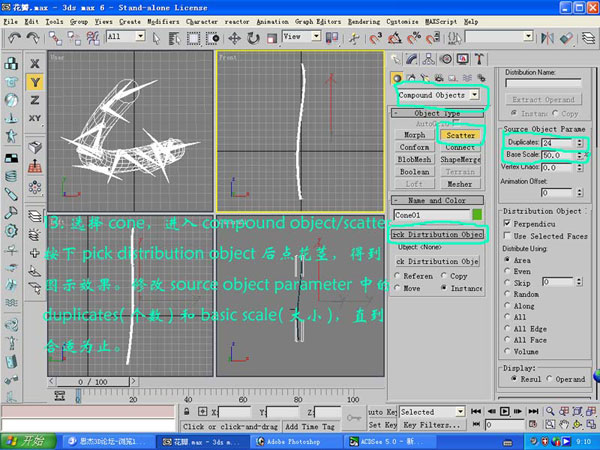Click the Redo arrow icon

tap(33, 38)
